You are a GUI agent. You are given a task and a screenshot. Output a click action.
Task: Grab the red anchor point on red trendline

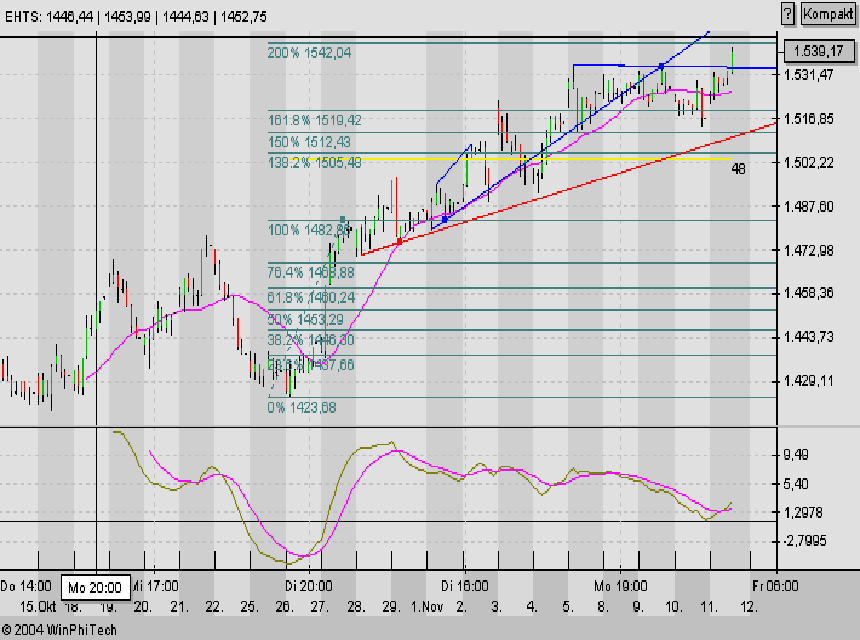coord(399,242)
